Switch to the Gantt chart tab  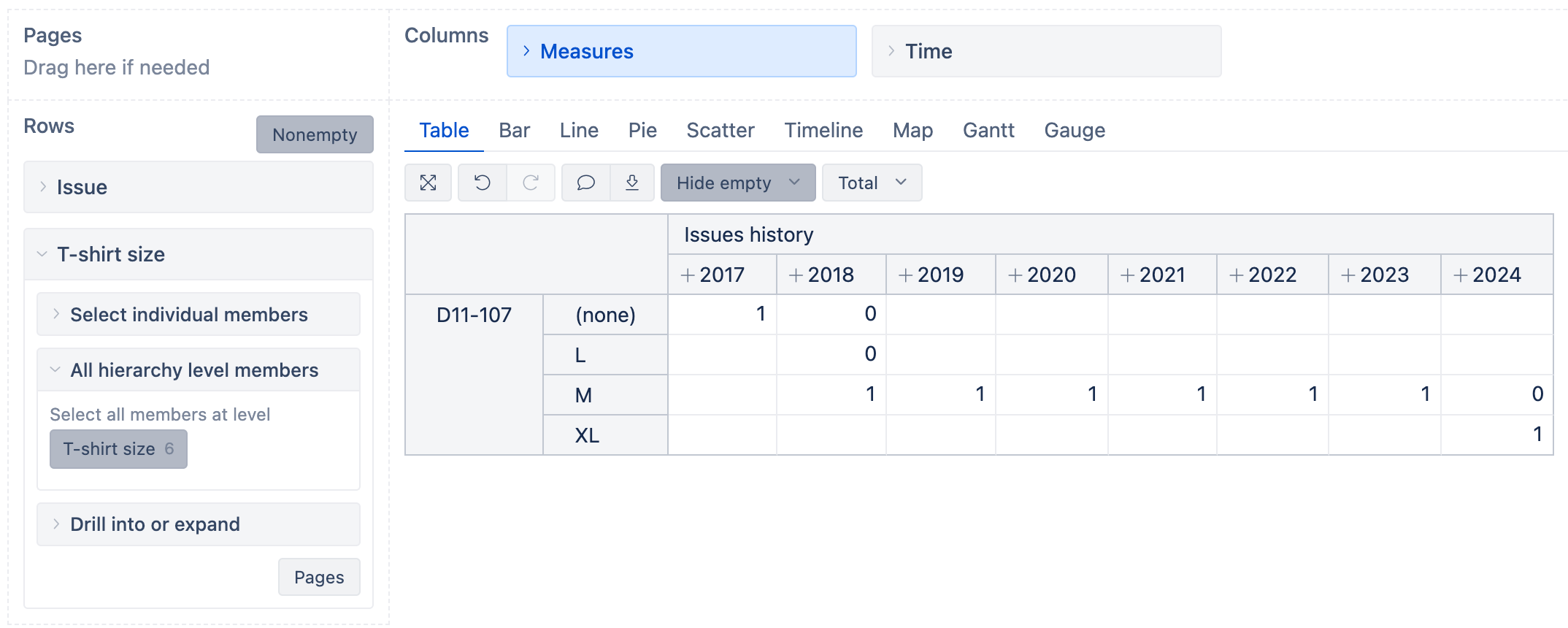point(988,130)
